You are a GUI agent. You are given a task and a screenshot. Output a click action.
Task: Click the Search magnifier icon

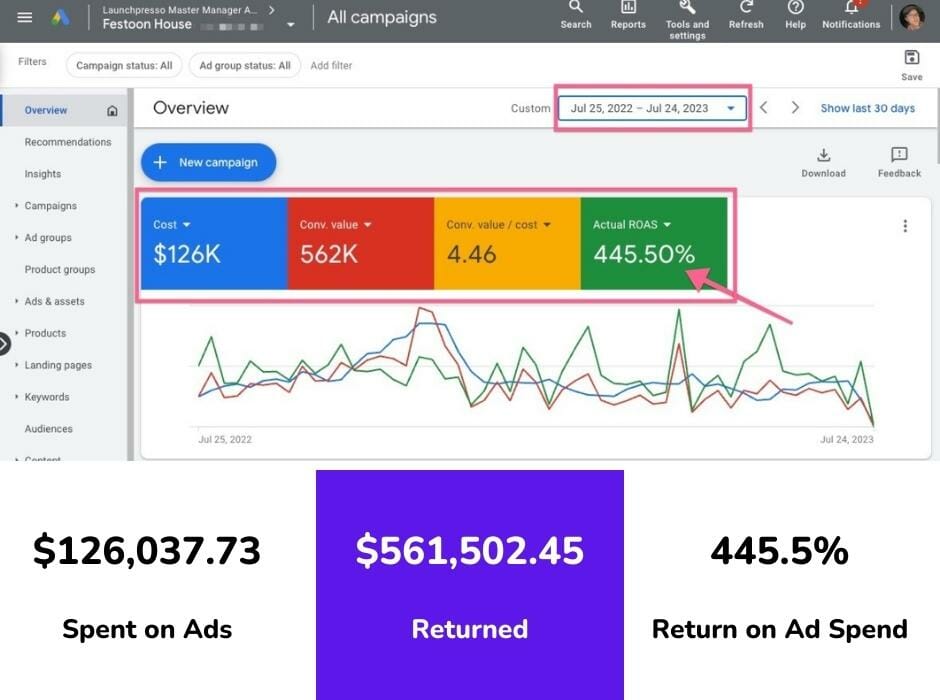(576, 7)
